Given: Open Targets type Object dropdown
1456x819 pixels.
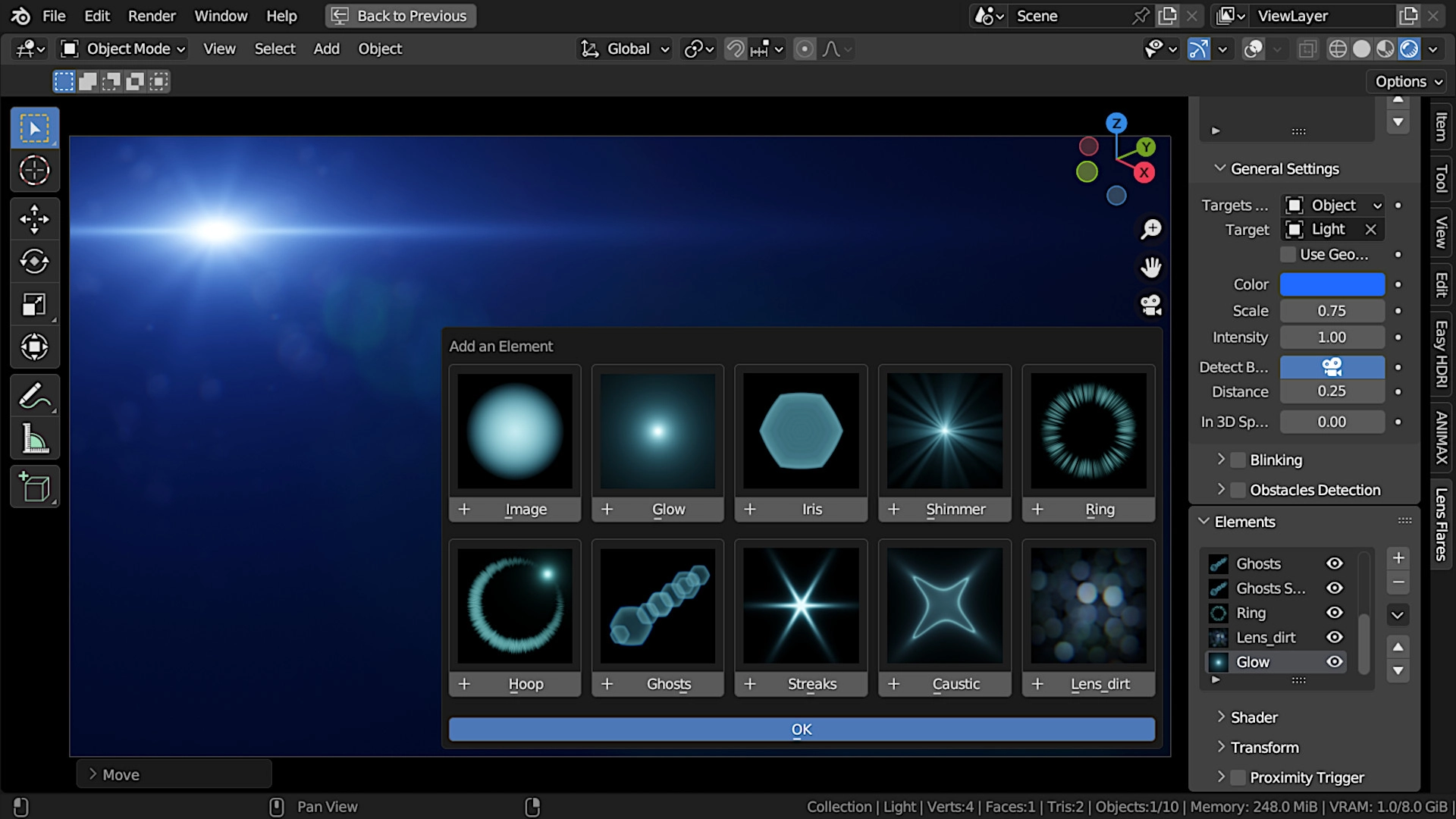Looking at the screenshot, I should [1332, 206].
